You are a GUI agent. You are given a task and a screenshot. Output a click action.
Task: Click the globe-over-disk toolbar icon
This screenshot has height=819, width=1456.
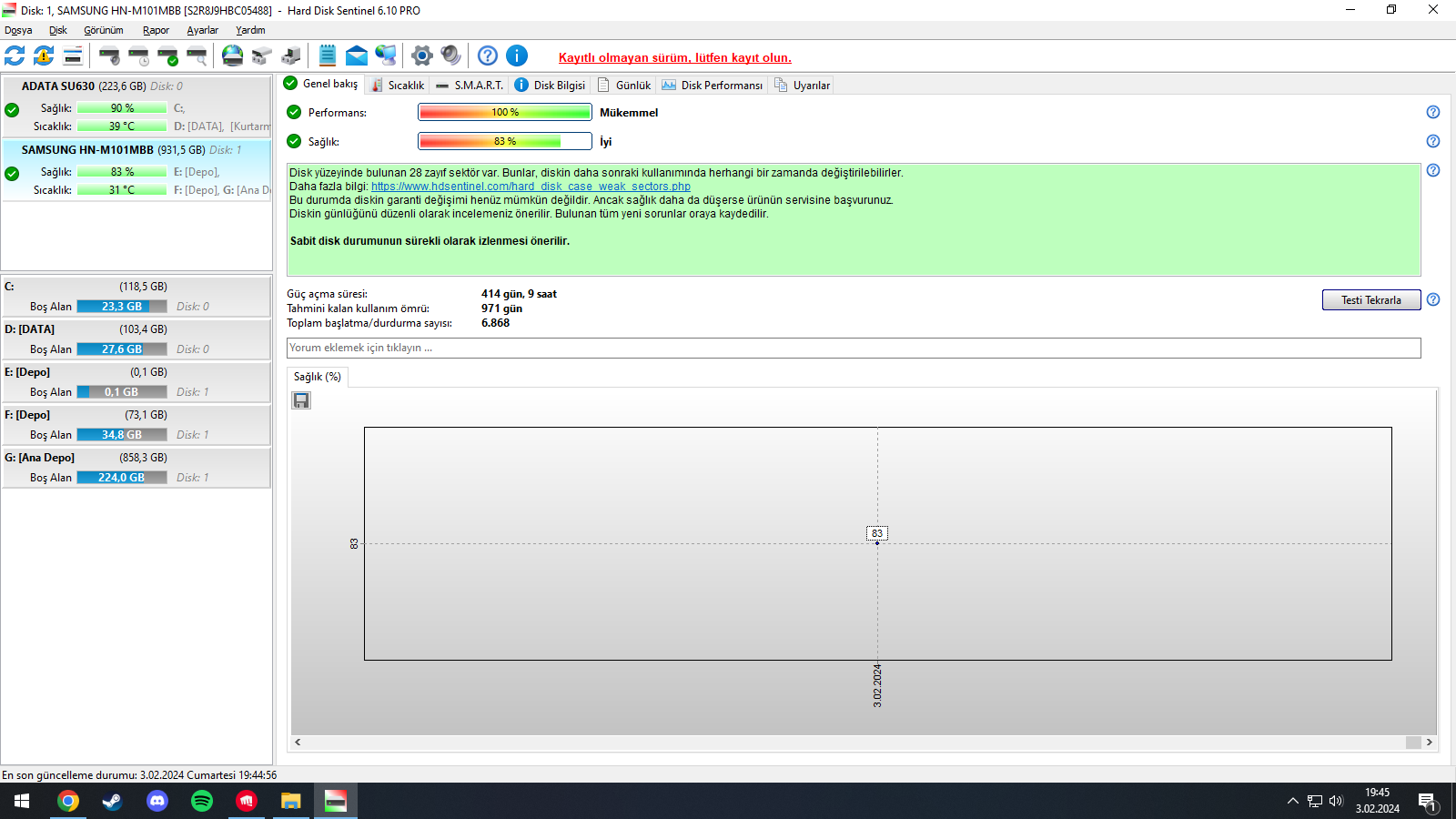(x=233, y=56)
